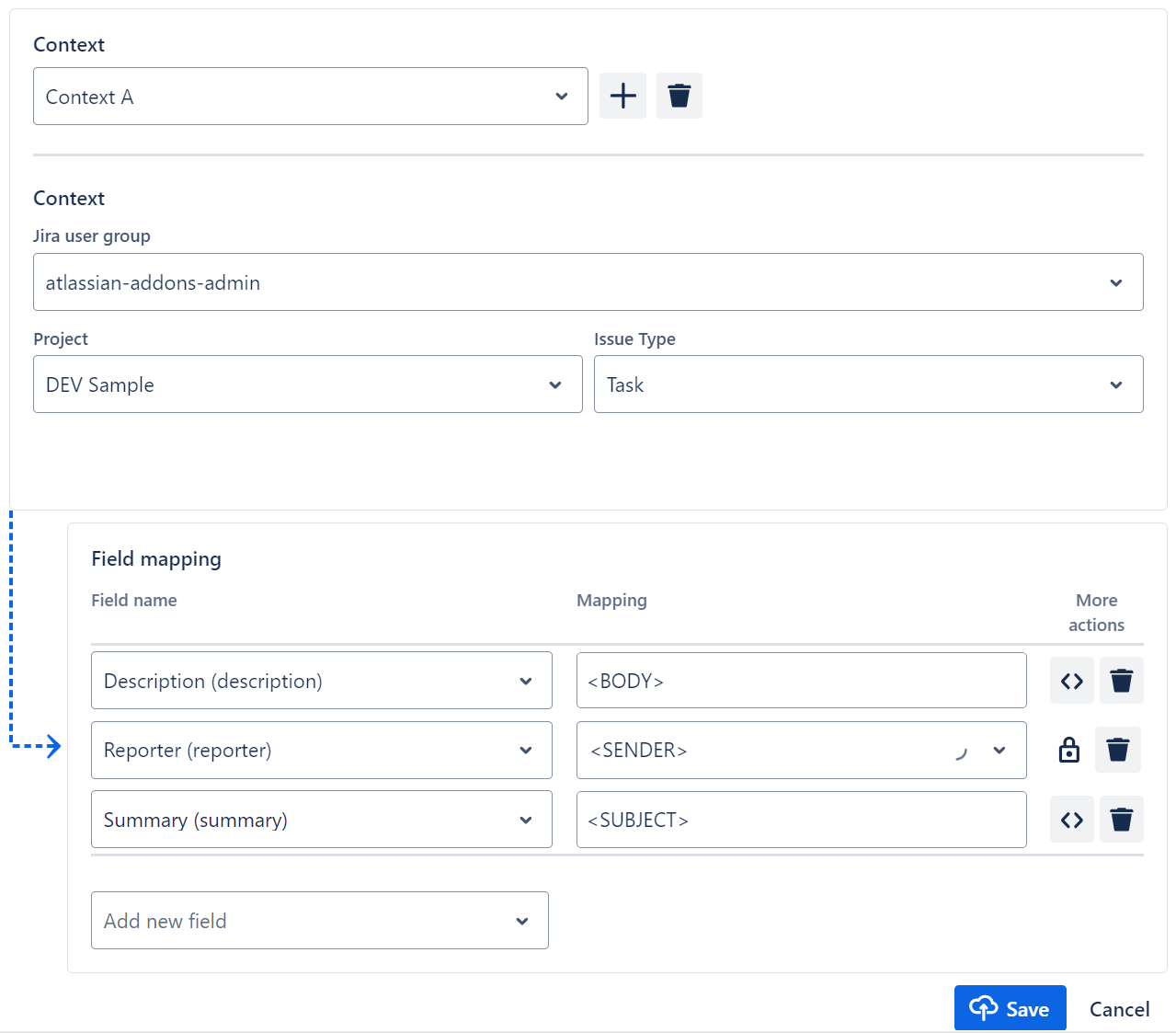Expand the Issue Type dropdown showing Task
Viewport: 1176px width, 1033px height.
(868, 385)
